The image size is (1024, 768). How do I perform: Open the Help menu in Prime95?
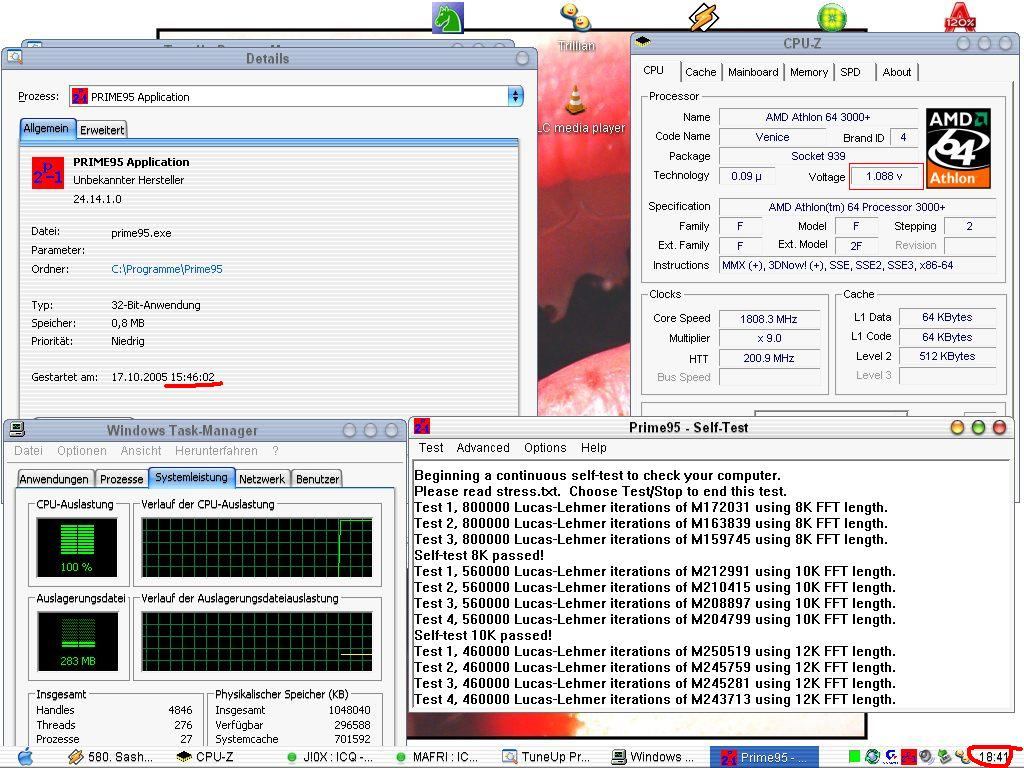pos(594,447)
